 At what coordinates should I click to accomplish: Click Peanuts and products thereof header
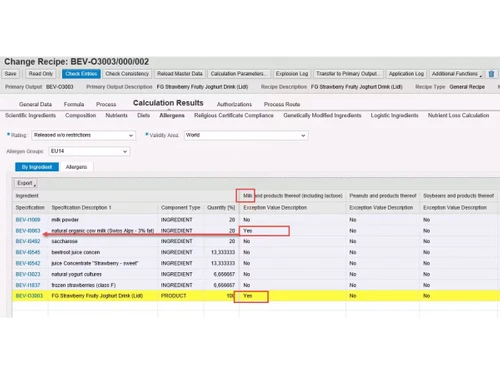tap(383, 196)
